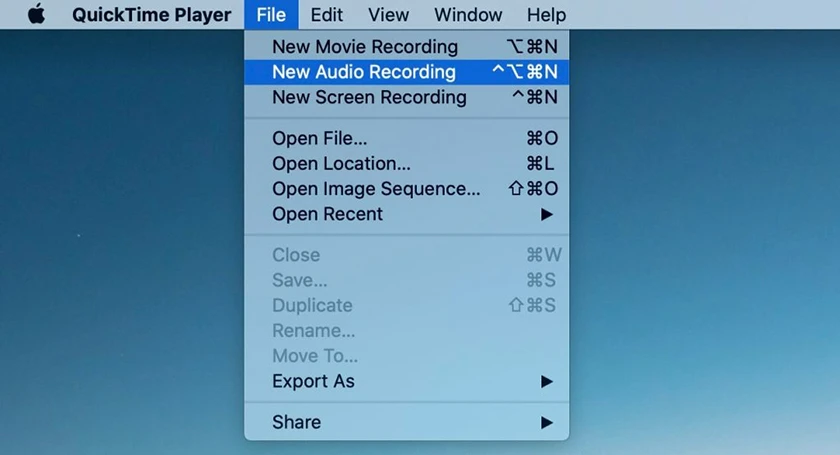Select Open Location… menu entry
The height and width of the screenshot is (455, 840).
[407, 163]
